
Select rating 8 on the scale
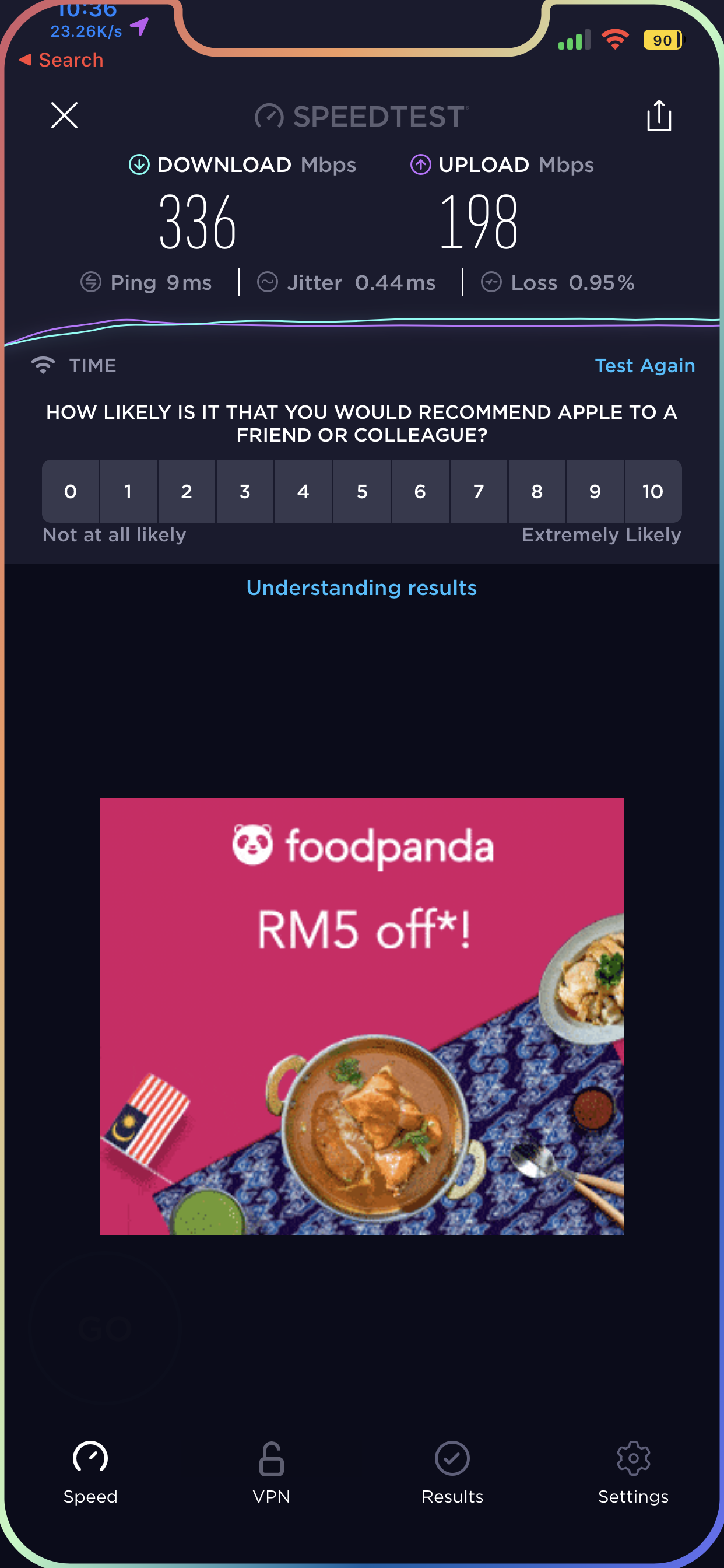[x=537, y=491]
